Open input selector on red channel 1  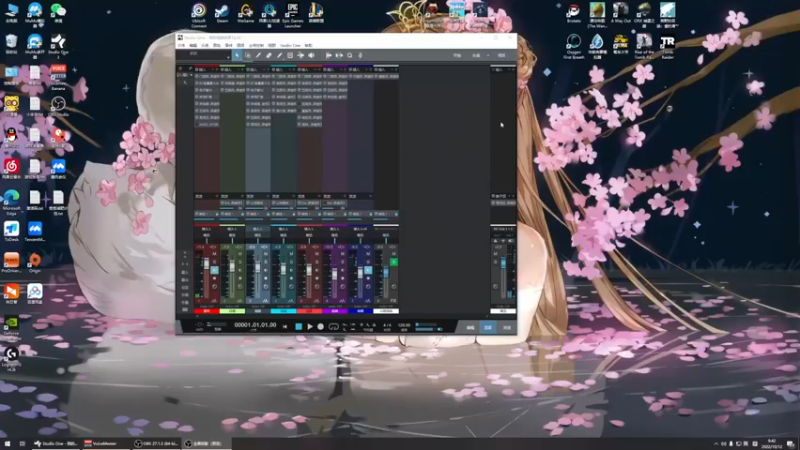(207, 229)
